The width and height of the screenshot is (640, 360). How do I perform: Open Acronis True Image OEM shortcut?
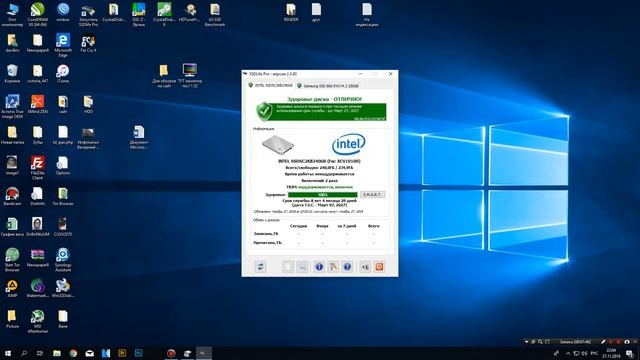tap(12, 107)
